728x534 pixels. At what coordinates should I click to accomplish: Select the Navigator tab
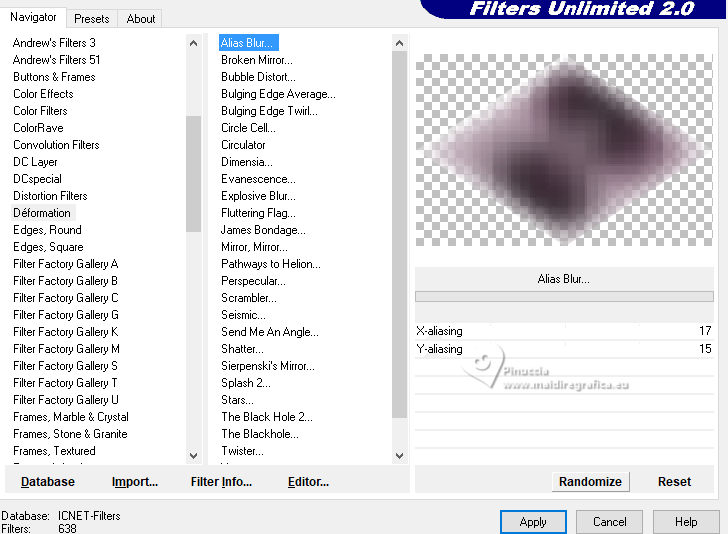click(x=33, y=17)
